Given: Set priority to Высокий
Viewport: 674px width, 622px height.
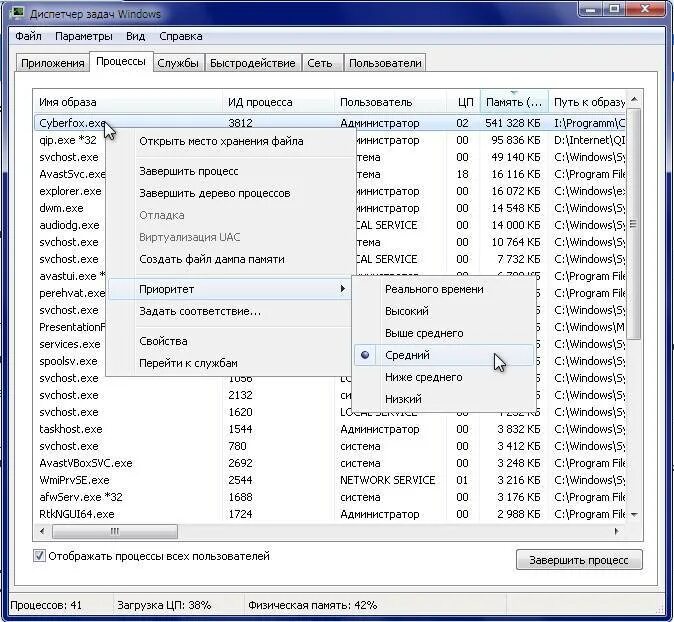Looking at the screenshot, I should click(x=444, y=311).
